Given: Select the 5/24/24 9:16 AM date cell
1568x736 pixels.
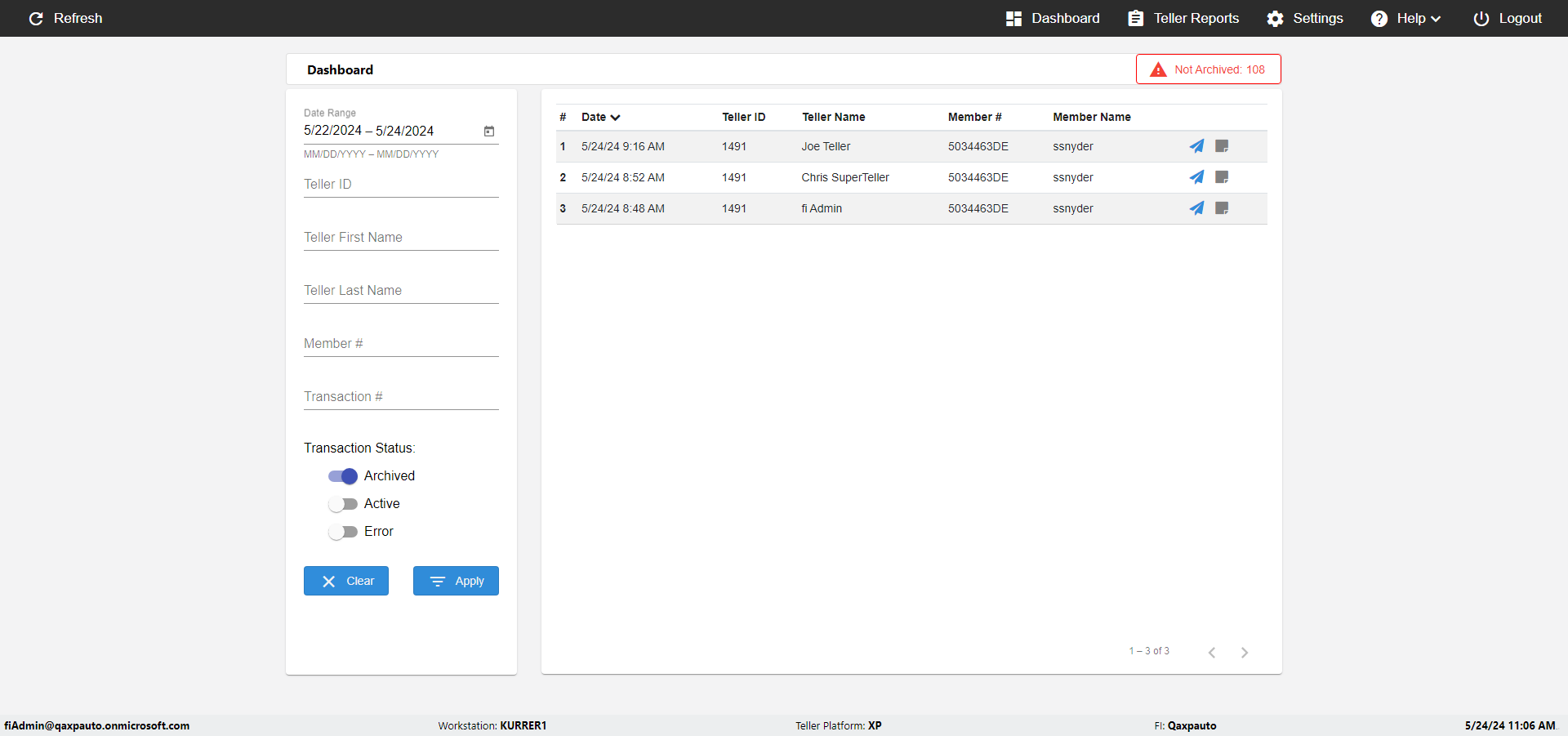Looking at the screenshot, I should pyautogui.click(x=623, y=146).
